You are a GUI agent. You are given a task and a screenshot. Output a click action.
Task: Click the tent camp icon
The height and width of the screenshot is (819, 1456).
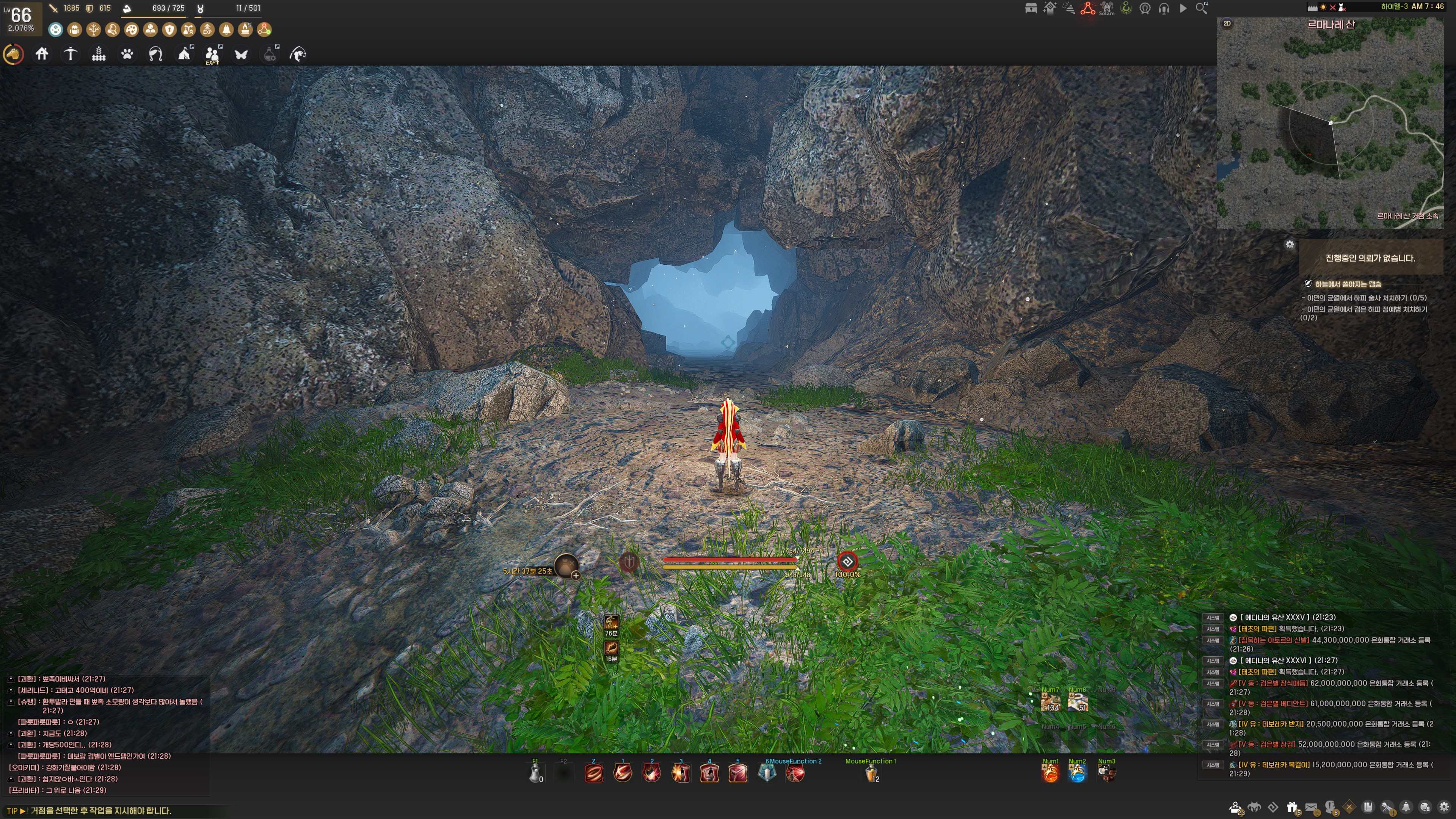coord(184,54)
